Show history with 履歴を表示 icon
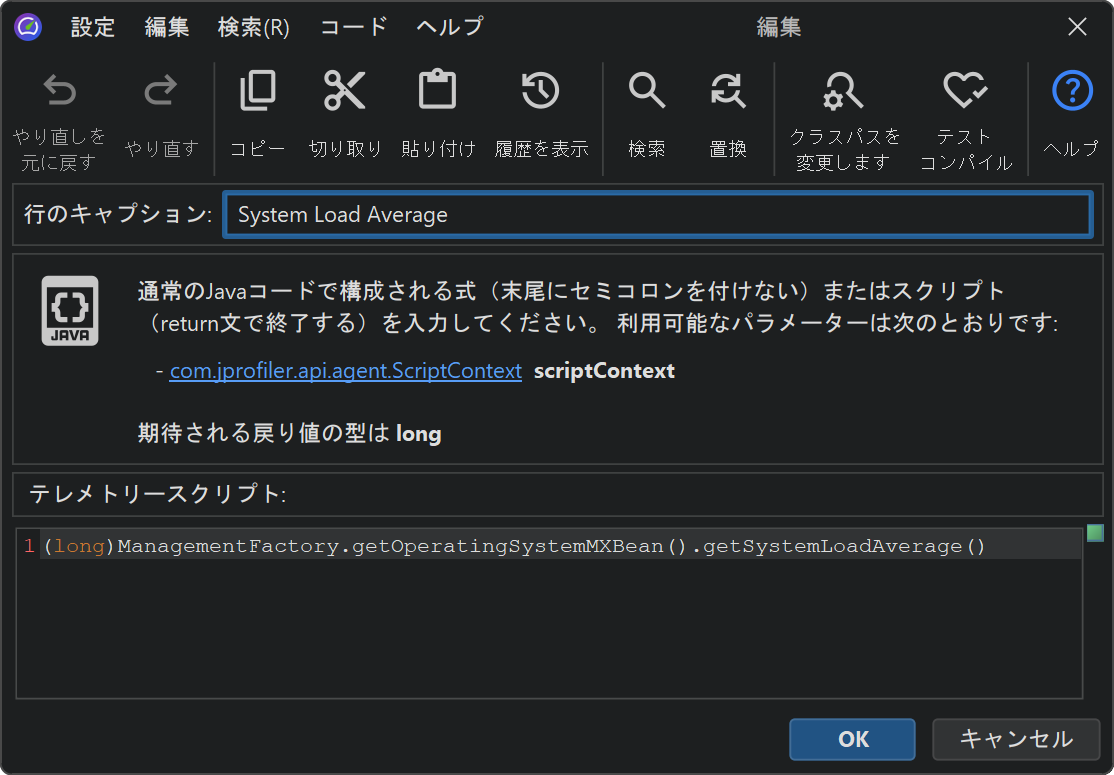1114x775 pixels. (541, 93)
